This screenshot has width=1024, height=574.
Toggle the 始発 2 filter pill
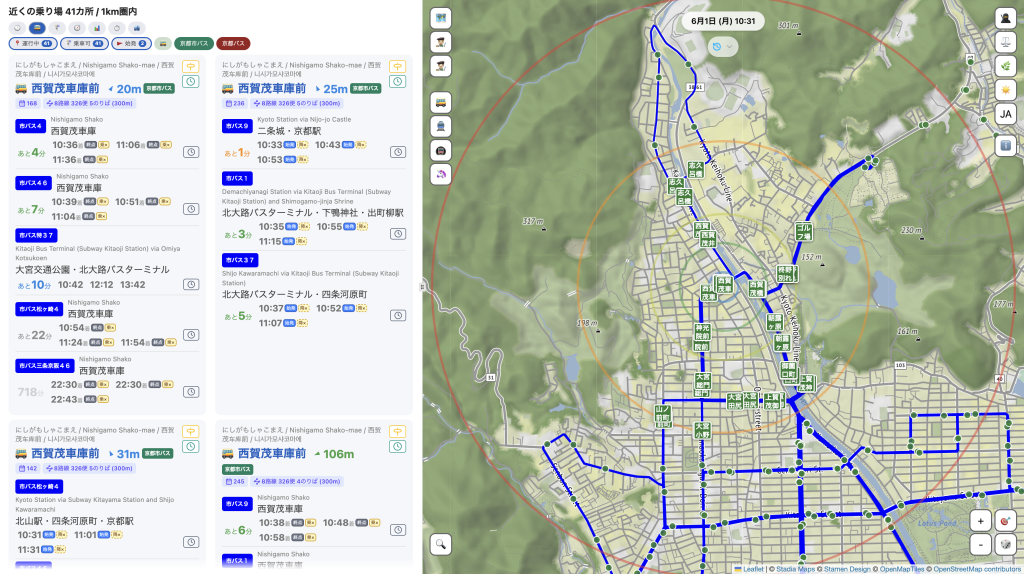coord(131,44)
